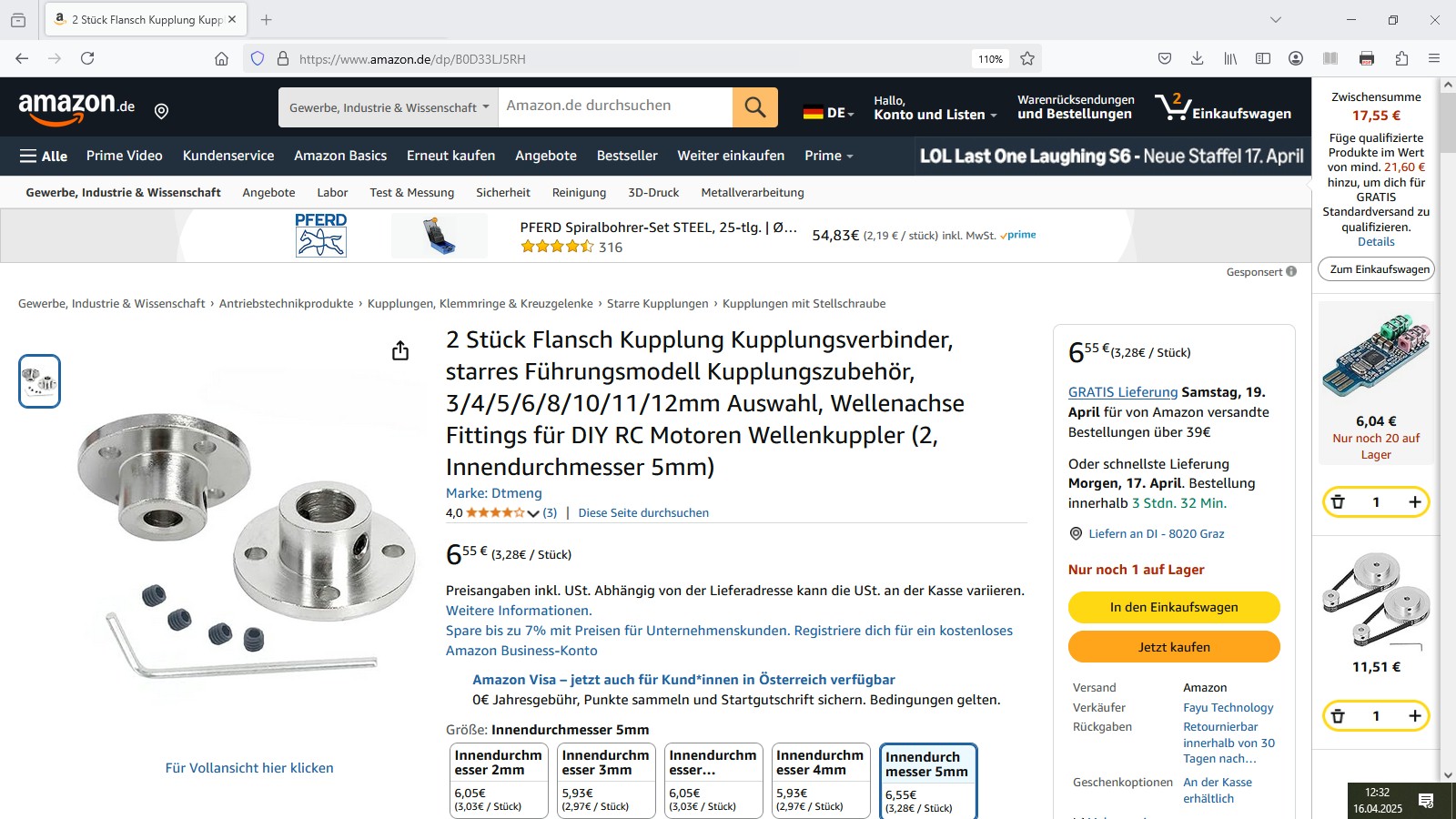Click the share icon above product image

click(x=400, y=351)
